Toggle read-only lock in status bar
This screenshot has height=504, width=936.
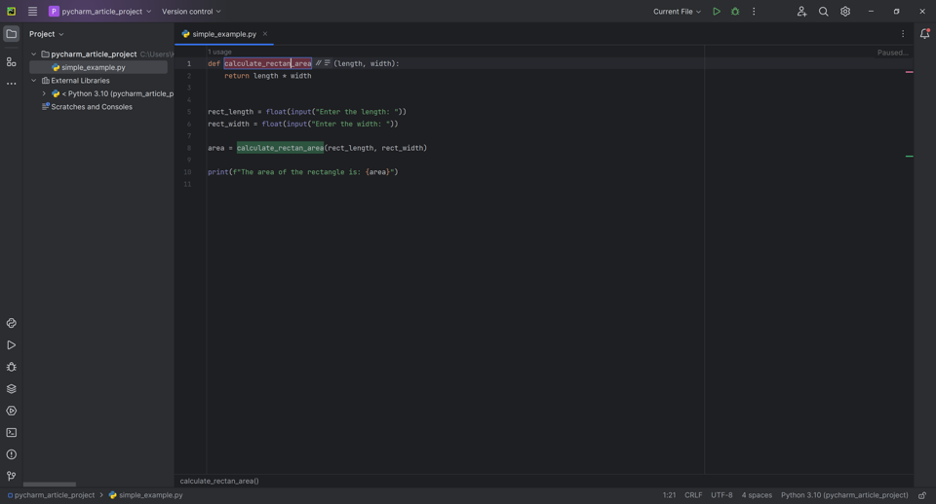click(922, 495)
